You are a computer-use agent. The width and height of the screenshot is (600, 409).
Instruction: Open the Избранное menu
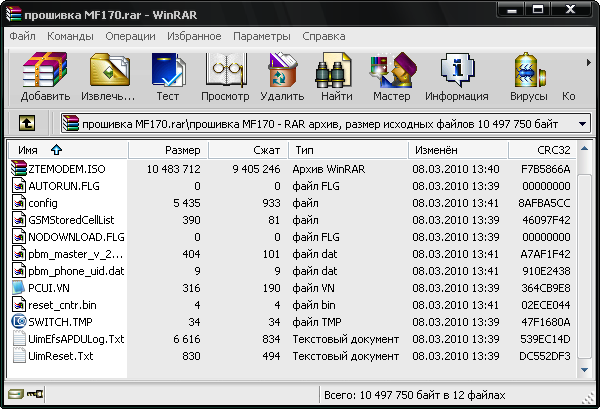tap(196, 36)
